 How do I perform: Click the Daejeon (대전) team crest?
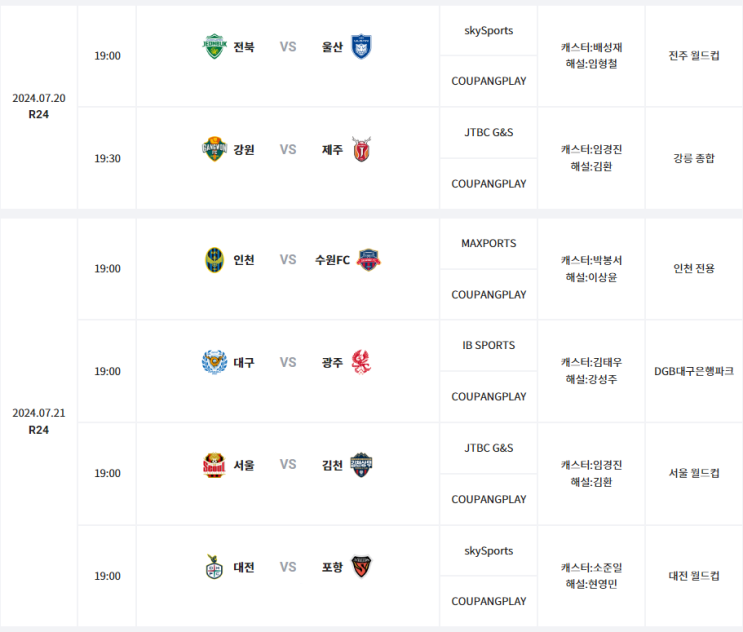(213, 567)
